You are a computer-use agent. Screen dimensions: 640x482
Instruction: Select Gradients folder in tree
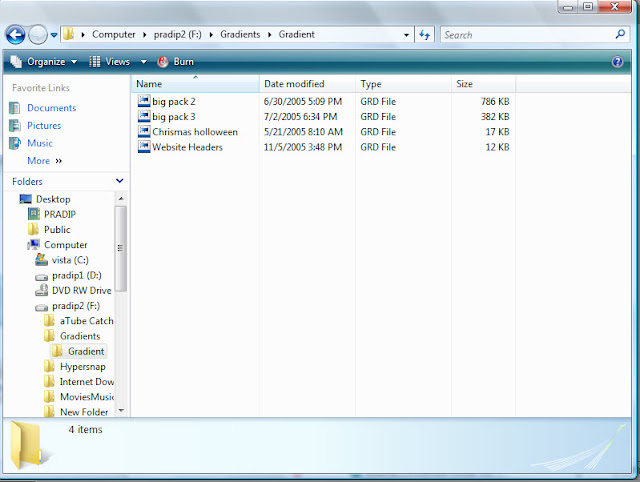click(x=80, y=336)
